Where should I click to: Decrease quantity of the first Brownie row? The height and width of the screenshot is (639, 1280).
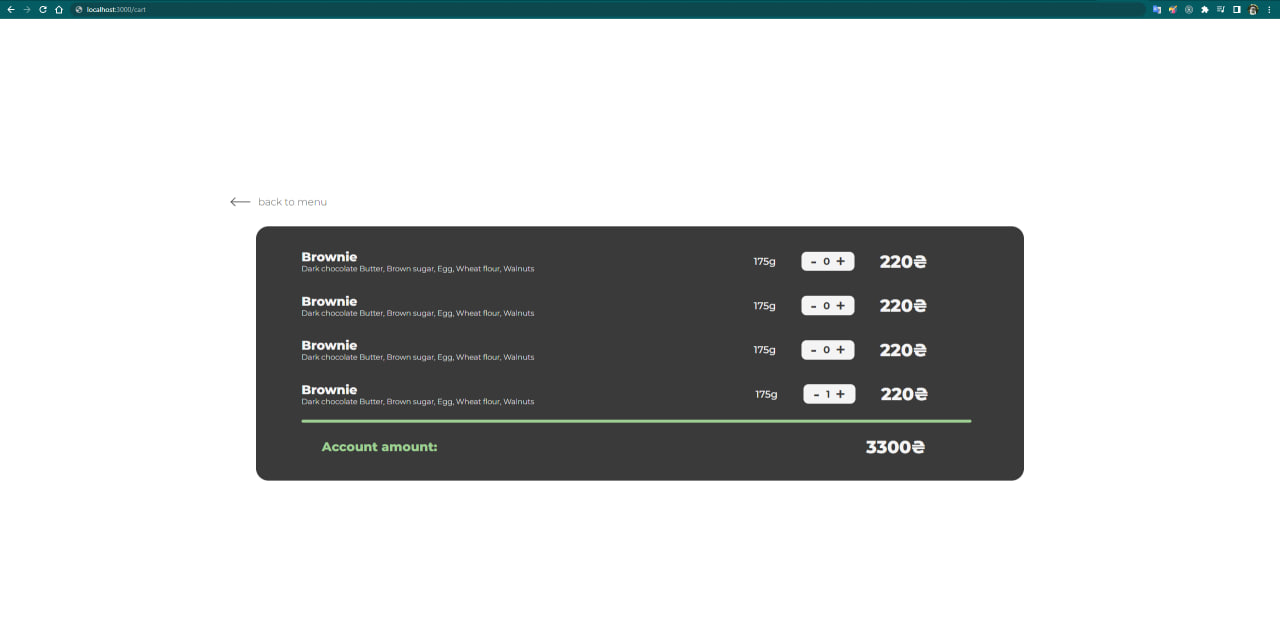pyautogui.click(x=813, y=262)
